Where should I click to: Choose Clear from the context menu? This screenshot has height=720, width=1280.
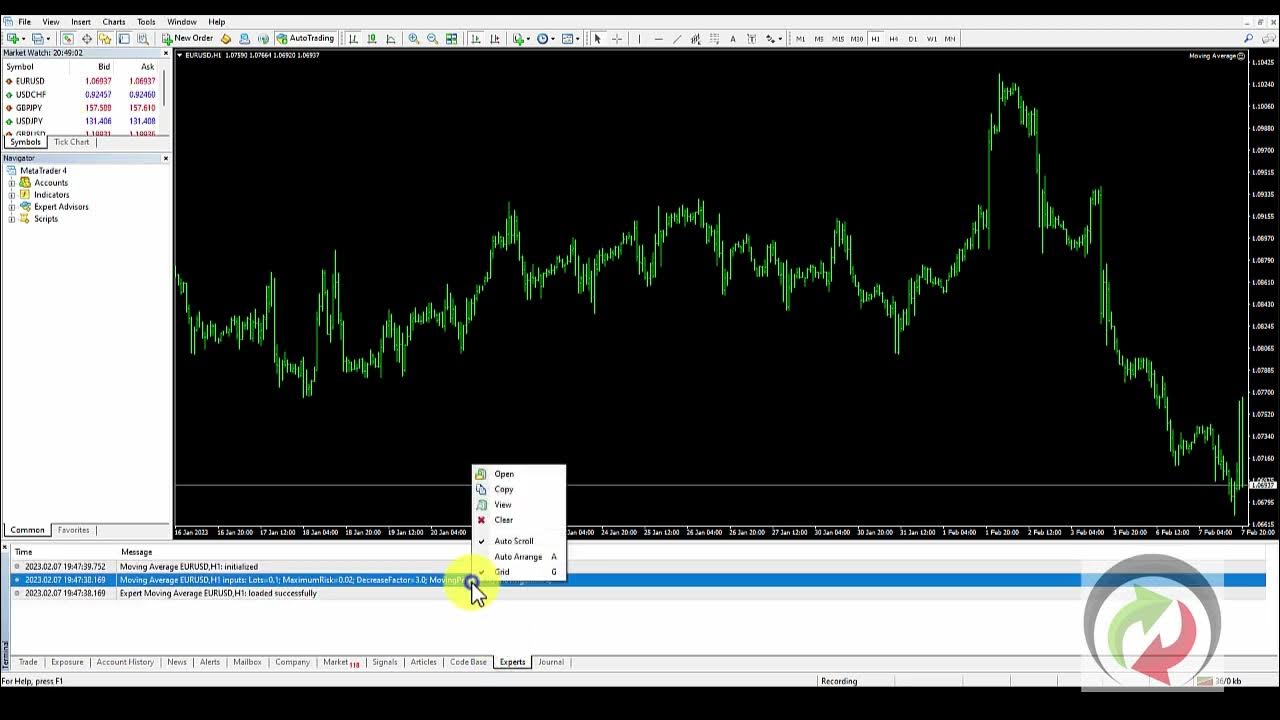point(520,520)
